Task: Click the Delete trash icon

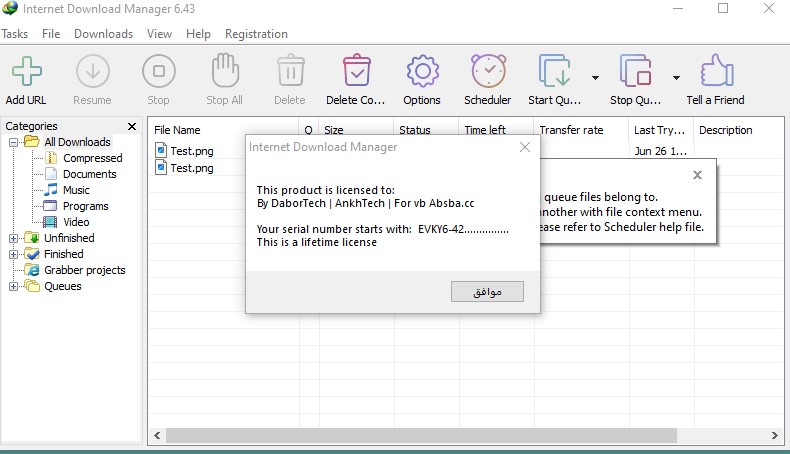Action: pos(291,71)
